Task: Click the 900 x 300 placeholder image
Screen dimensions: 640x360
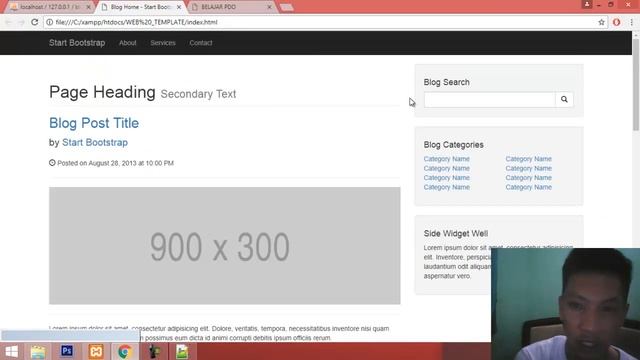Action: point(224,246)
